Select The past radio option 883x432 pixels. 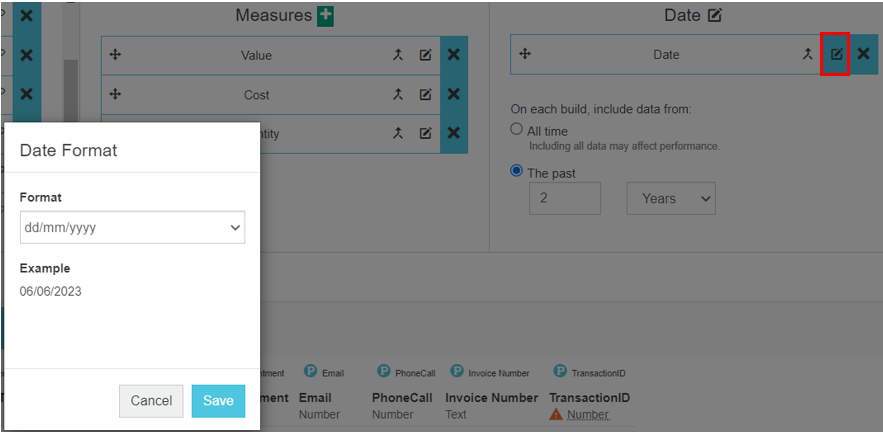(x=516, y=171)
